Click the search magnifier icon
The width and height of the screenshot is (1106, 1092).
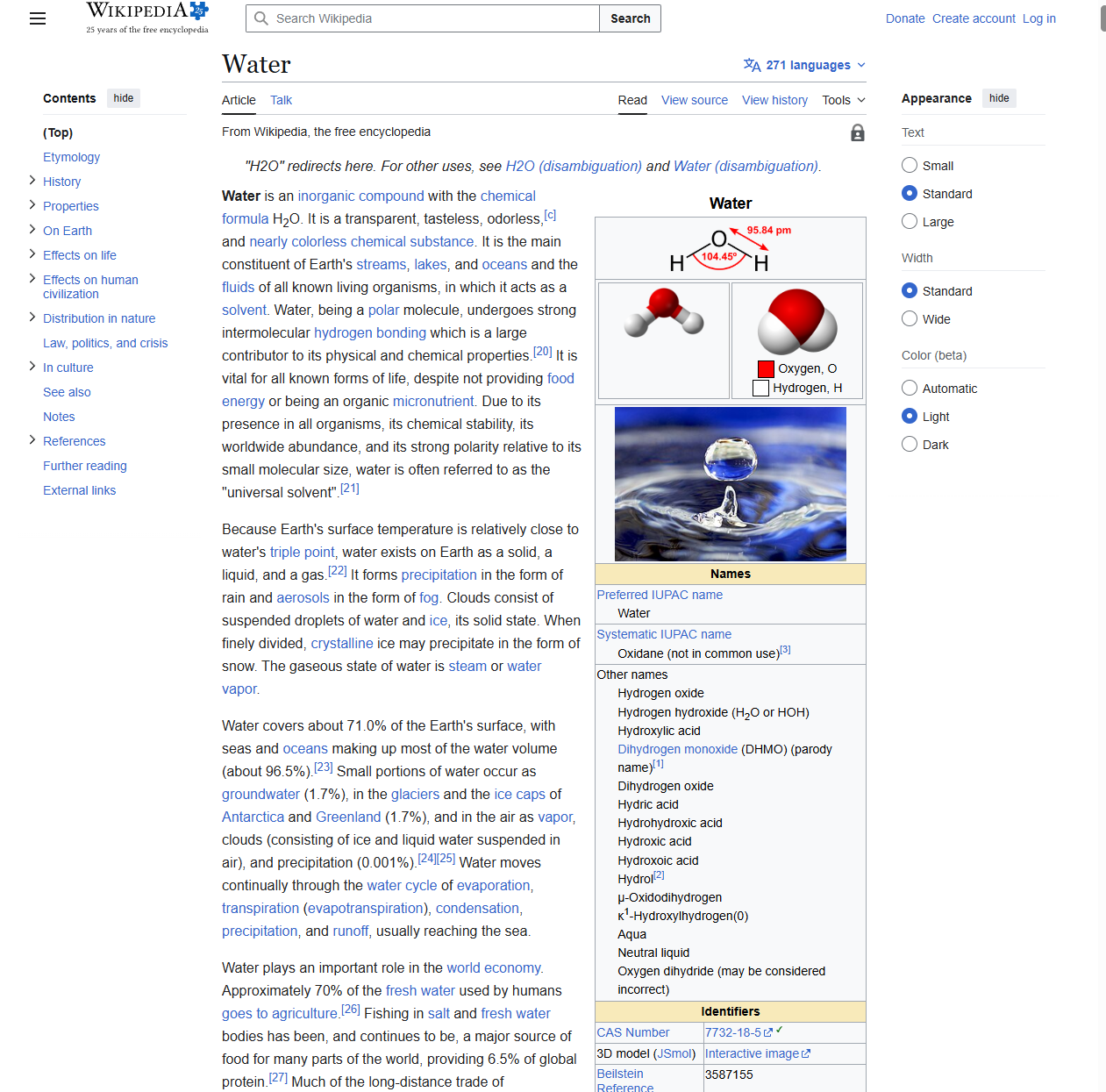[261, 18]
